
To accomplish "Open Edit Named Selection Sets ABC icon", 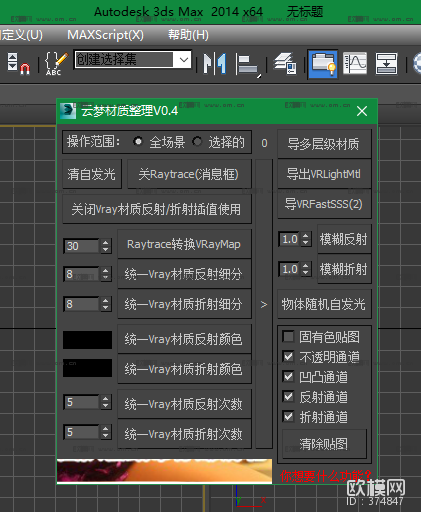I will [x=55, y=64].
